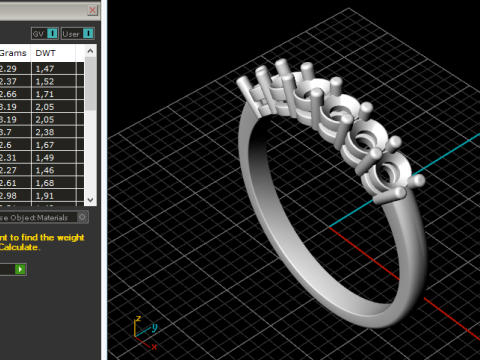Select the Grams cell ending in .98
The width and height of the screenshot is (480, 360).
pyautogui.click(x=15, y=196)
